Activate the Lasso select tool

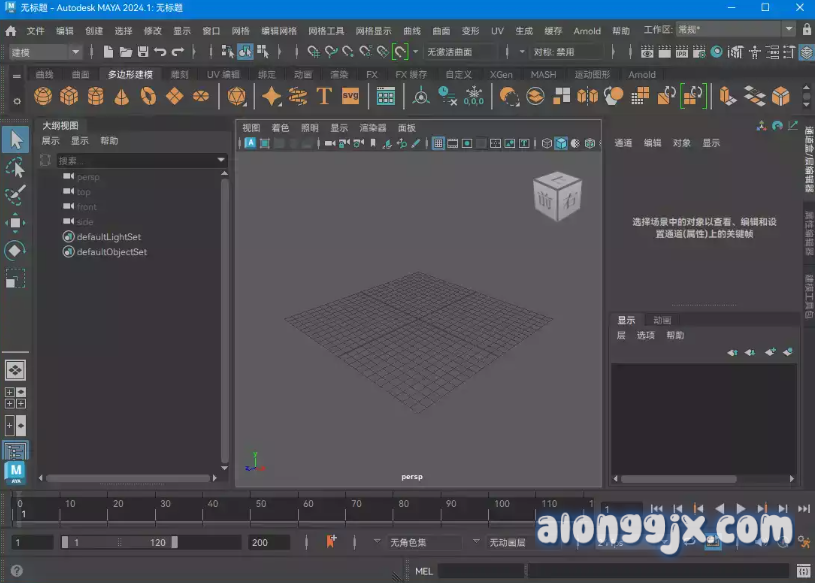click(x=15, y=167)
